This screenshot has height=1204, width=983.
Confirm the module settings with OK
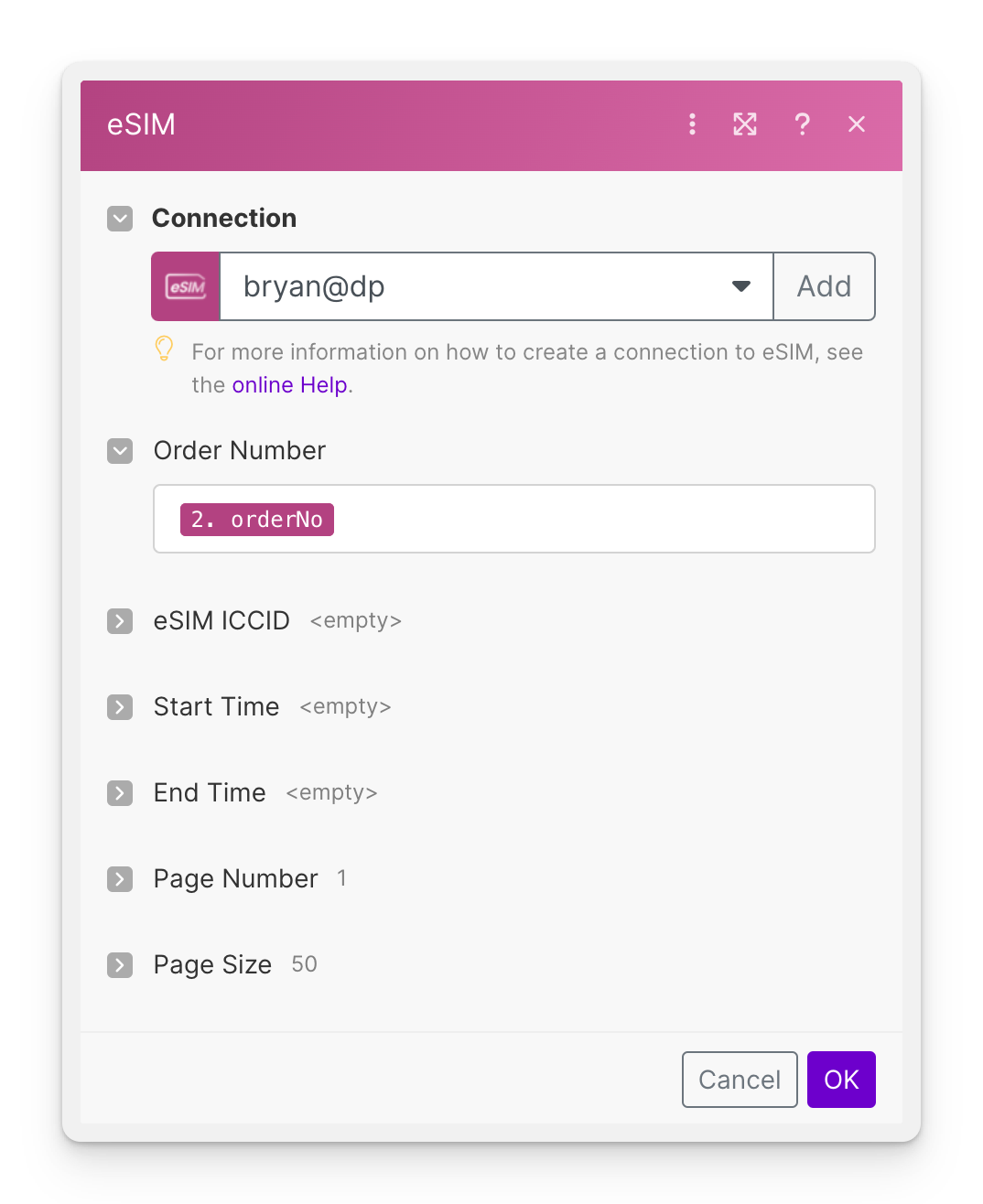(x=840, y=1080)
